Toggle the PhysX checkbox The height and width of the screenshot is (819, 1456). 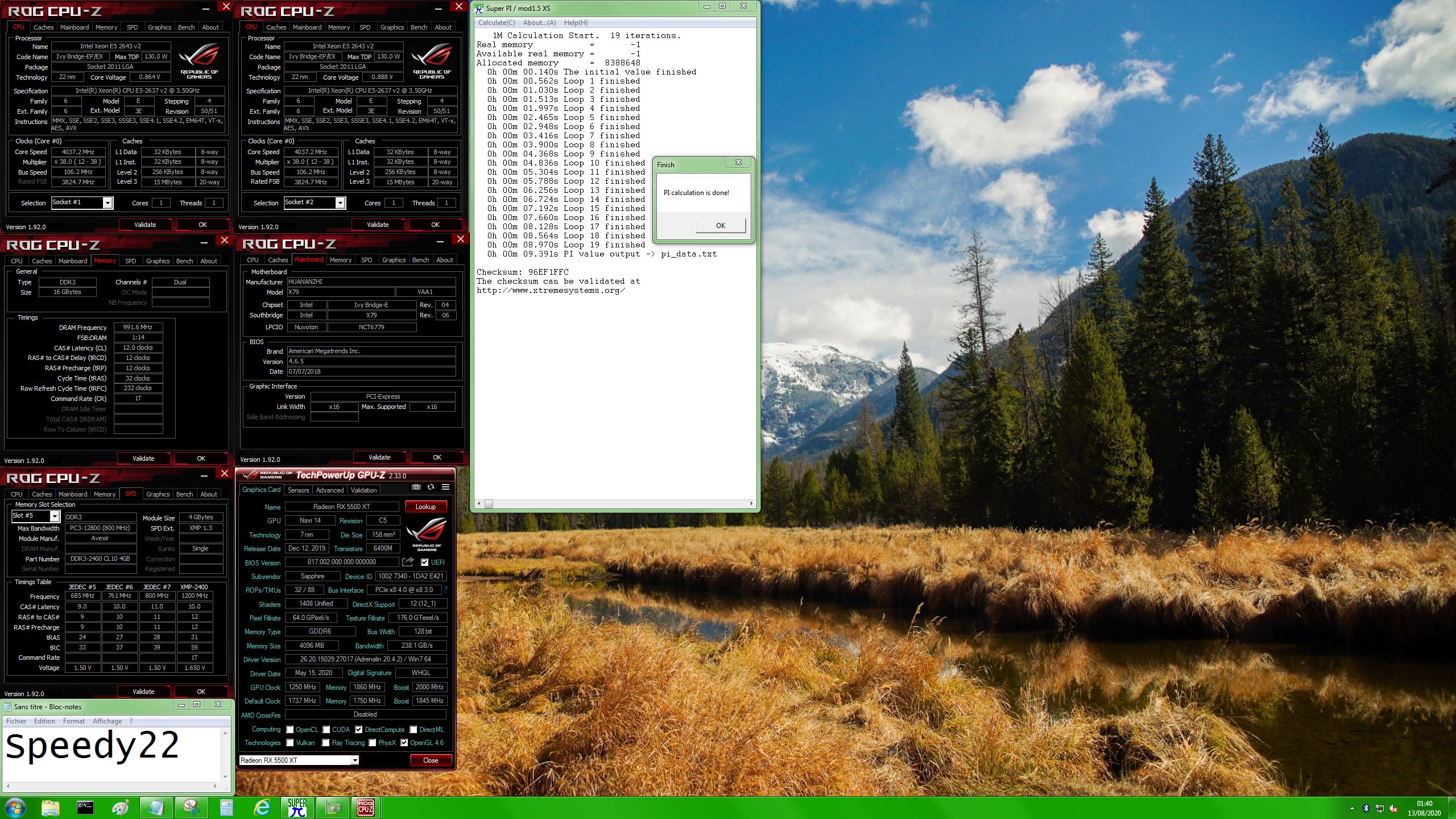pyautogui.click(x=372, y=742)
